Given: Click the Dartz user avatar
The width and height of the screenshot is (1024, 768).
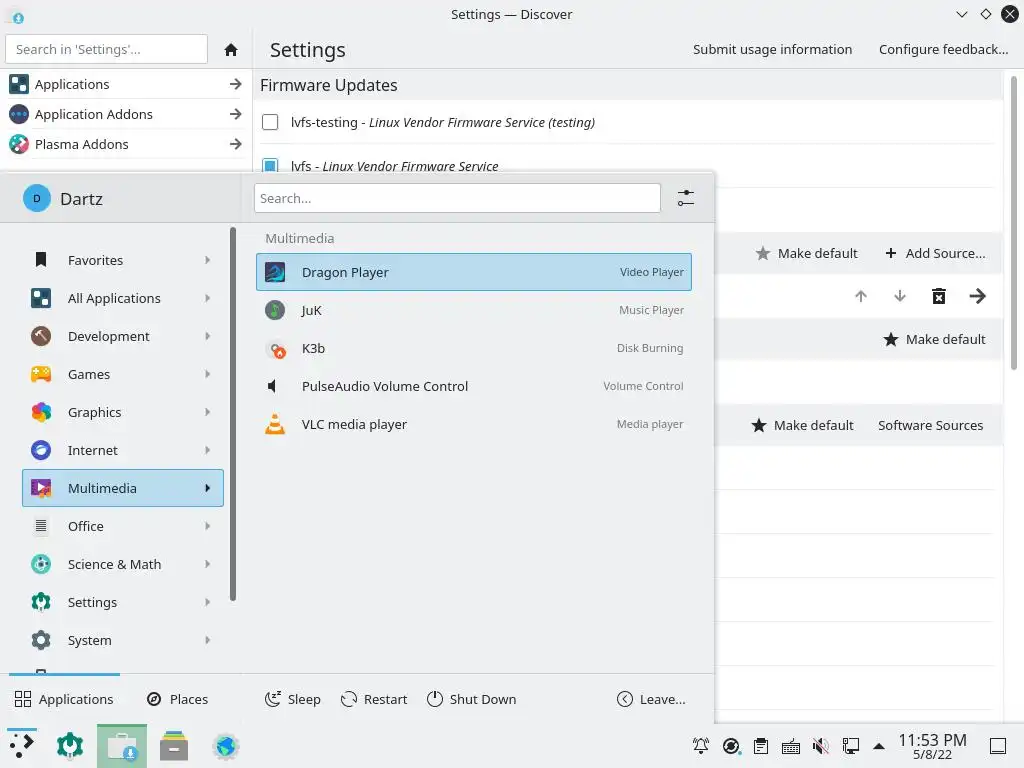Looking at the screenshot, I should point(37,199).
